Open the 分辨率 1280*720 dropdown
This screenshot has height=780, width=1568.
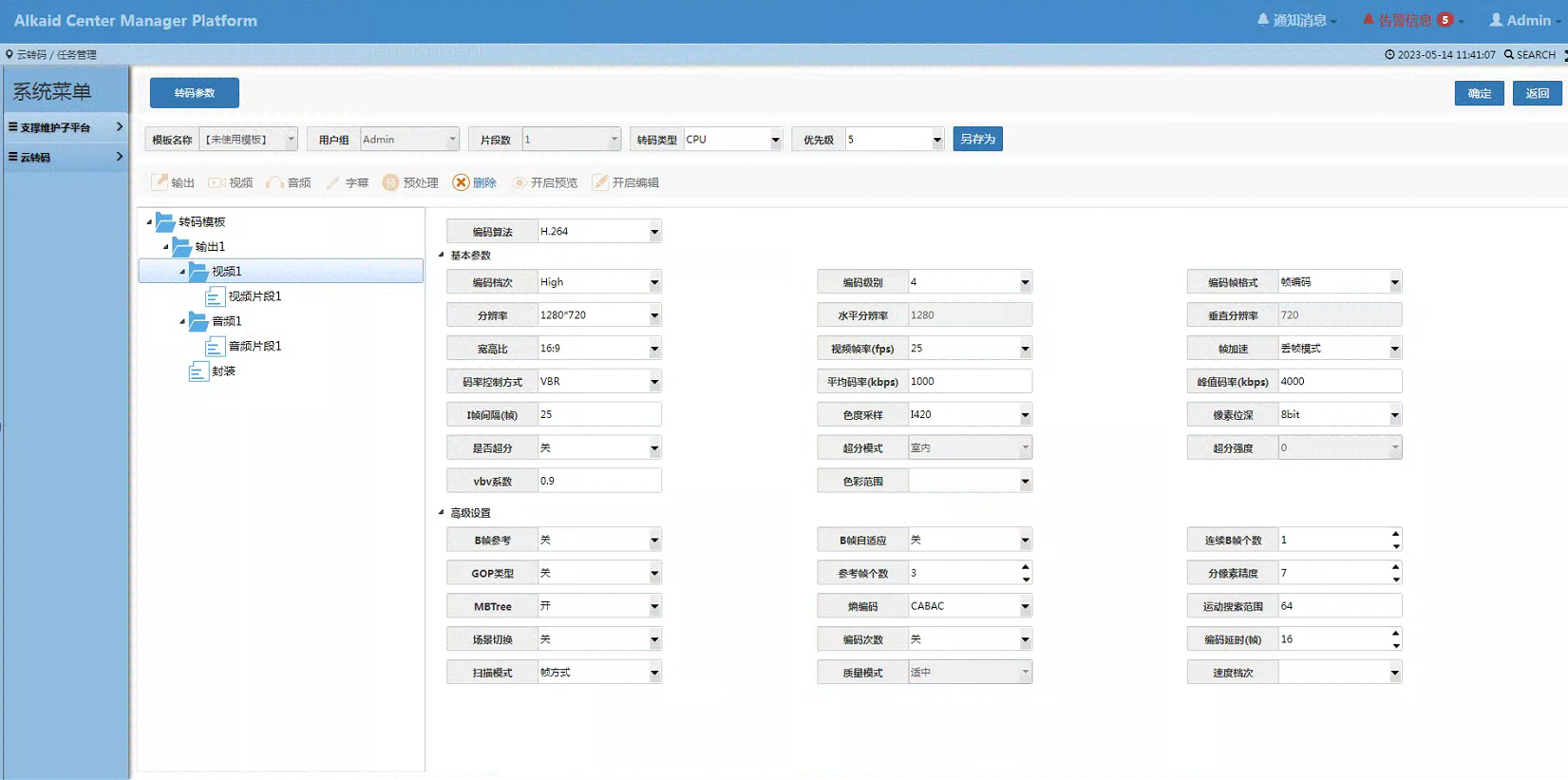654,315
